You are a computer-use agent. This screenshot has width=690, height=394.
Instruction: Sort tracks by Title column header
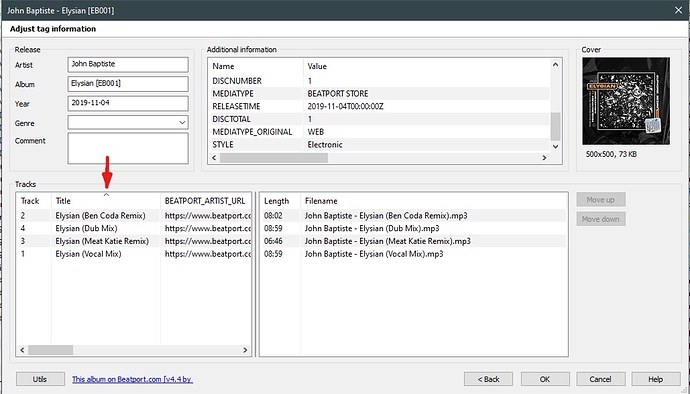(106, 201)
